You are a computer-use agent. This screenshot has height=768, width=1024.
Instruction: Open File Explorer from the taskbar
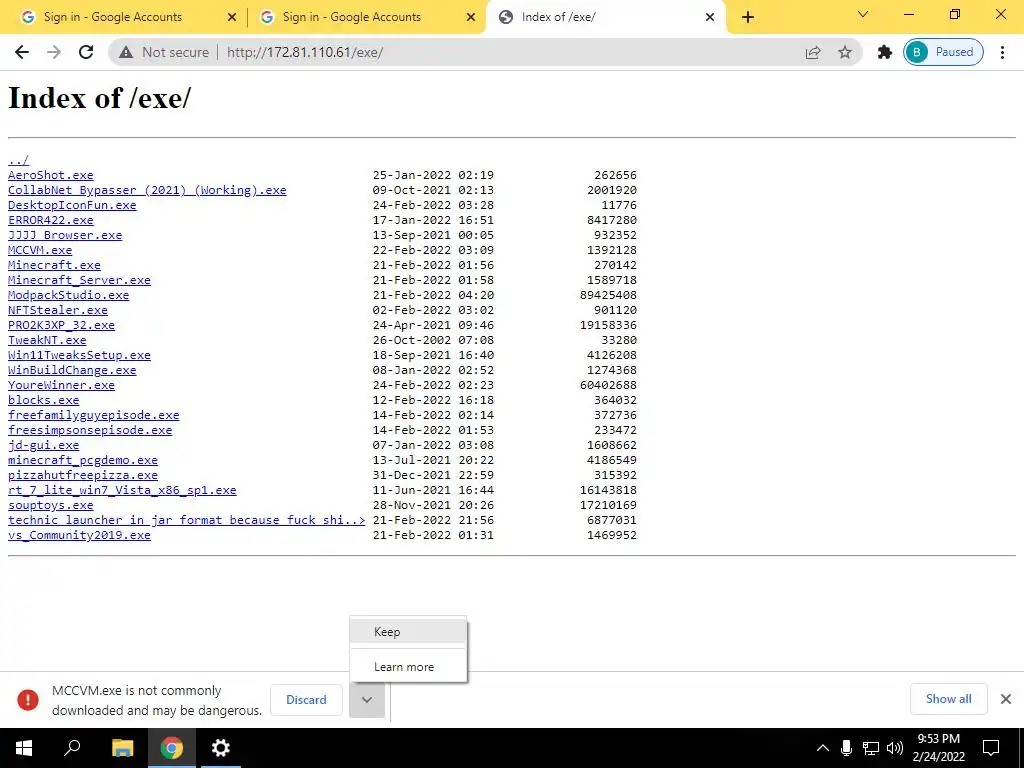tap(122, 748)
